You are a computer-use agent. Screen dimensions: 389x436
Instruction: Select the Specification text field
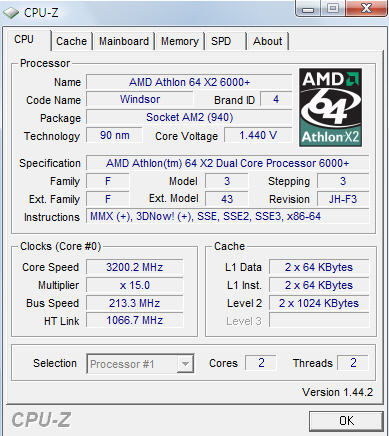click(x=228, y=163)
